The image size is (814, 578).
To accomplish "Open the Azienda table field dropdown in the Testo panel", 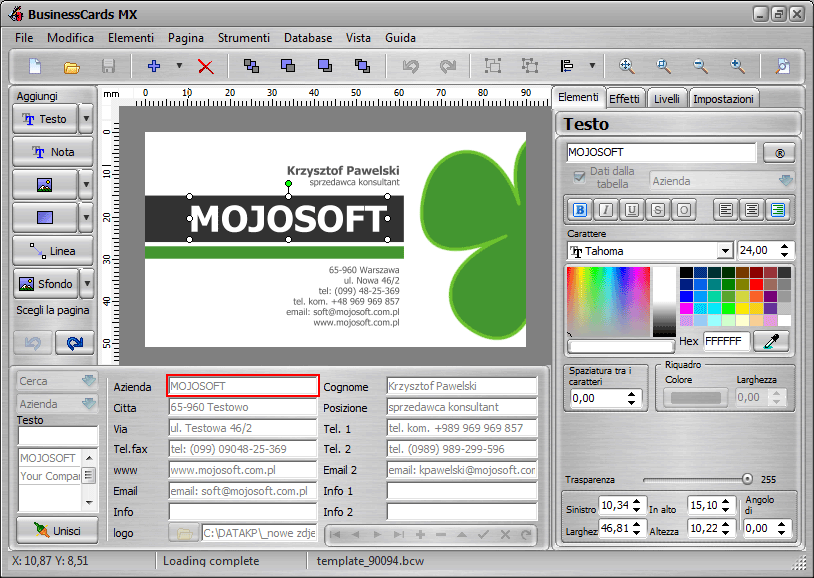I will 785,181.
